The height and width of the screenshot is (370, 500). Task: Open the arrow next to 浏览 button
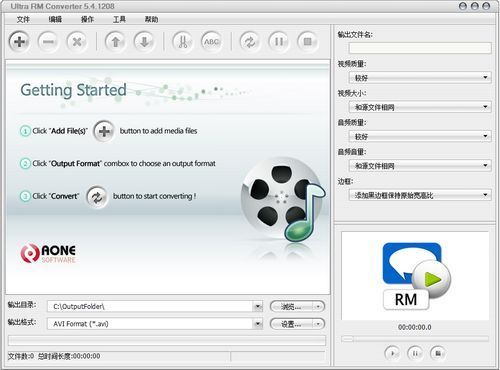click(x=318, y=306)
